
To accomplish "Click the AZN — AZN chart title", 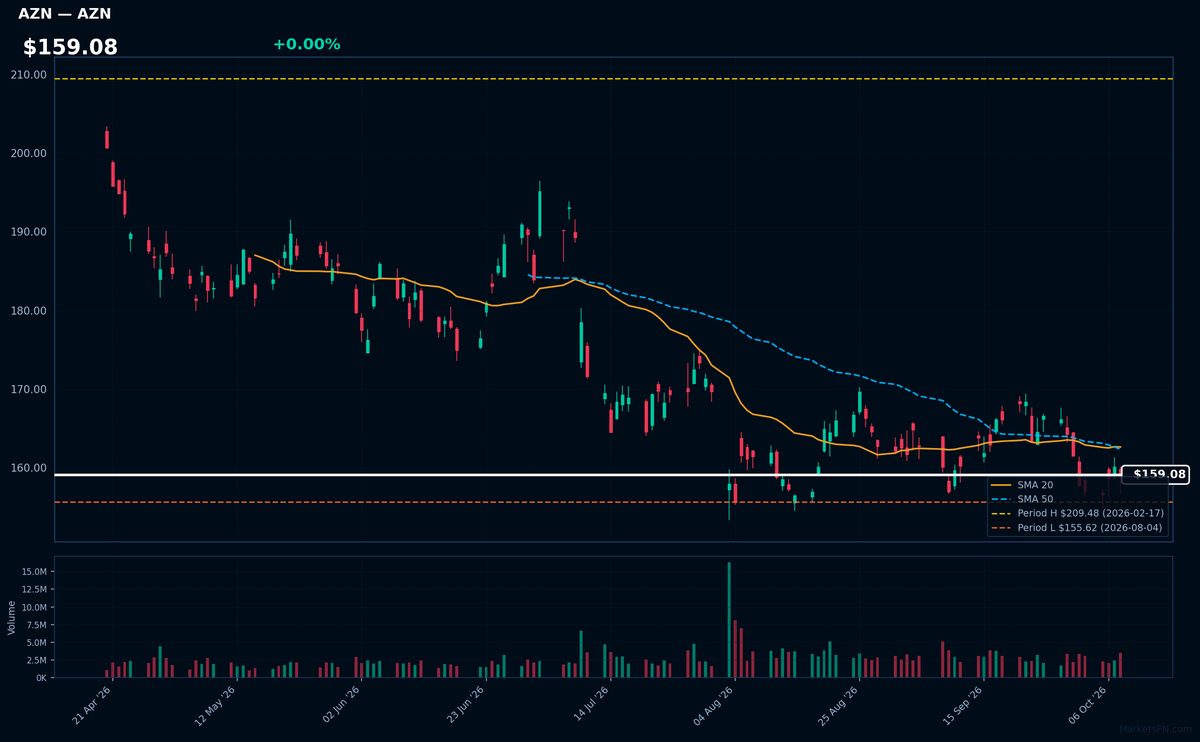I will 65,14.
